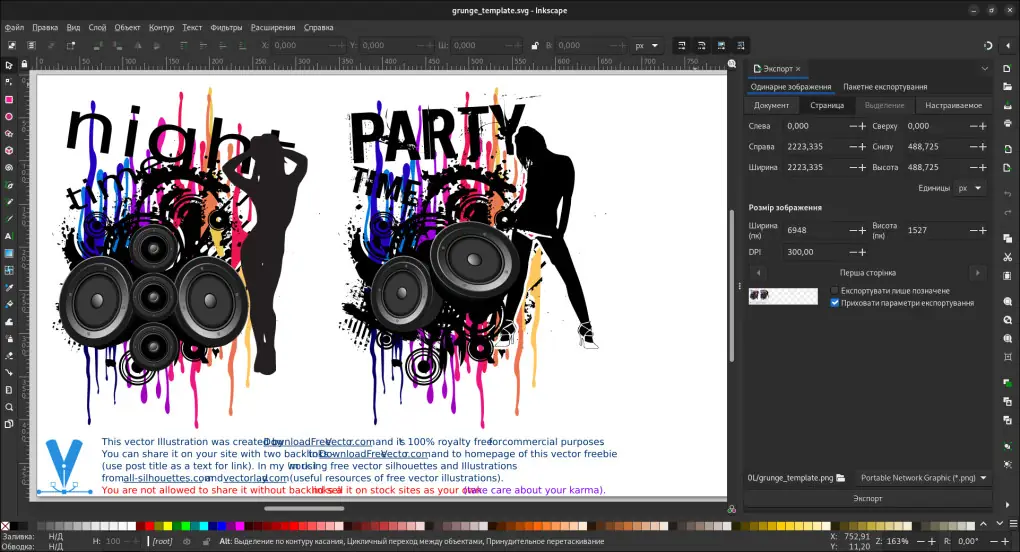This screenshot has height=552, width=1020.
Task: Toggle move gradients transform option
Action: click(x=721, y=46)
